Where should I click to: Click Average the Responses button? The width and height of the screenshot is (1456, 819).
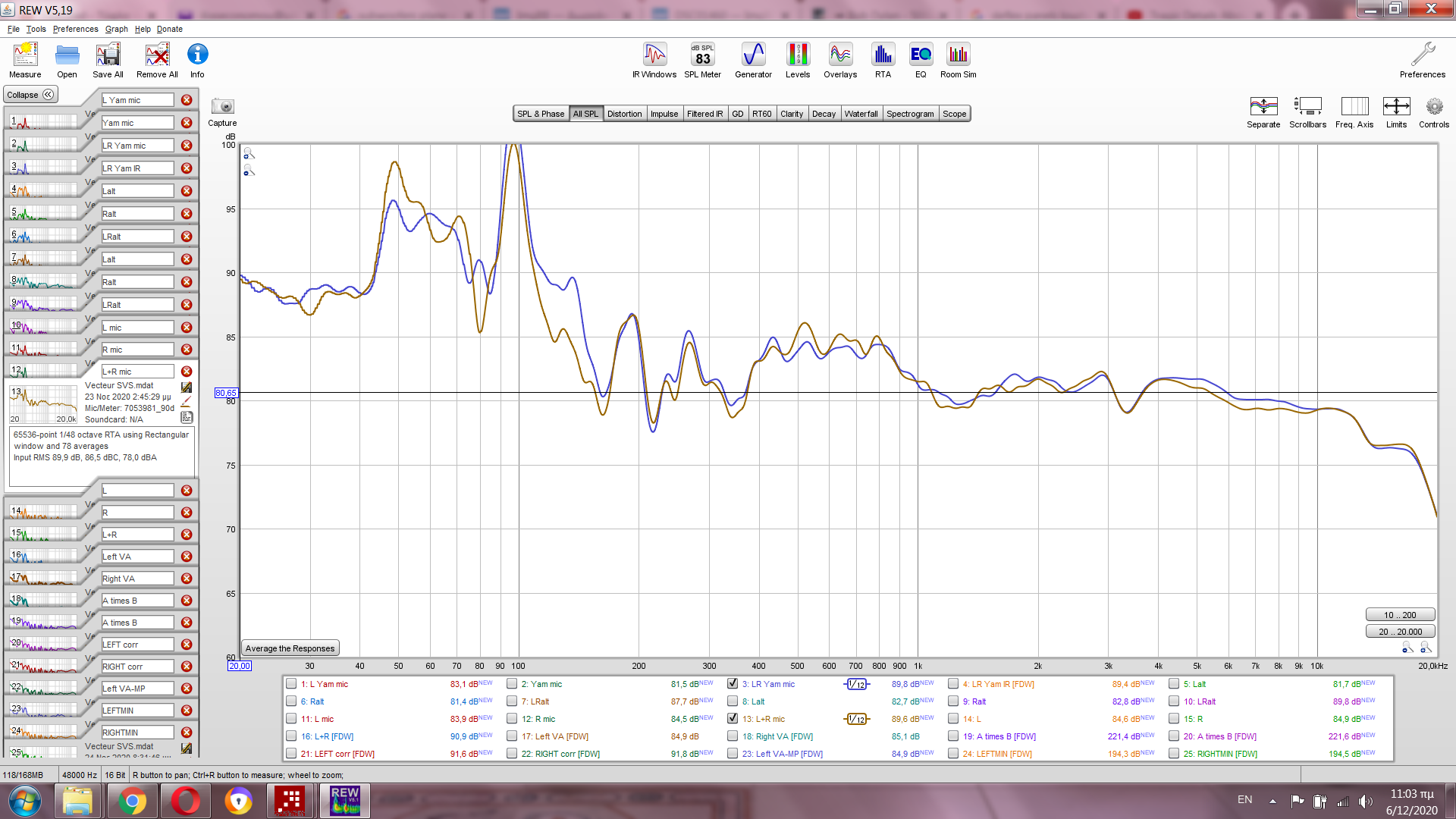click(290, 648)
